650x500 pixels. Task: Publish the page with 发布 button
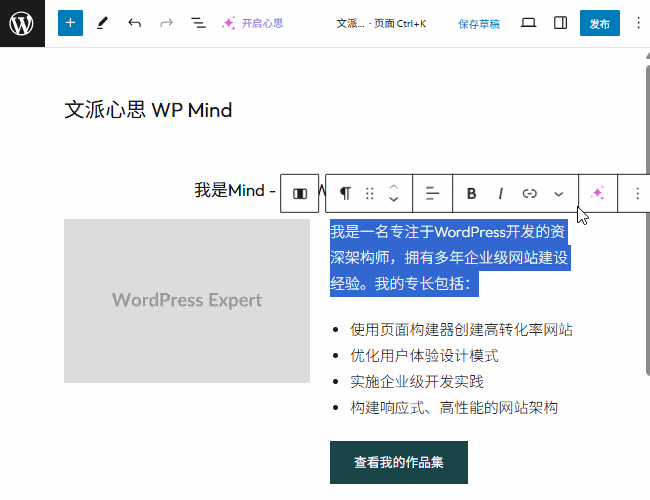[x=599, y=24]
